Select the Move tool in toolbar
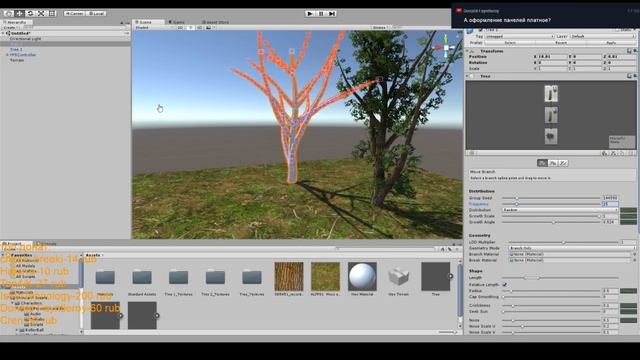The image size is (640, 360). tap(19, 13)
